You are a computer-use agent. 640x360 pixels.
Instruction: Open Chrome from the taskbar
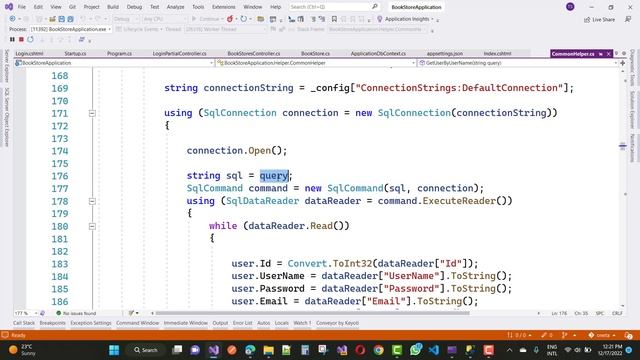pos(378,350)
